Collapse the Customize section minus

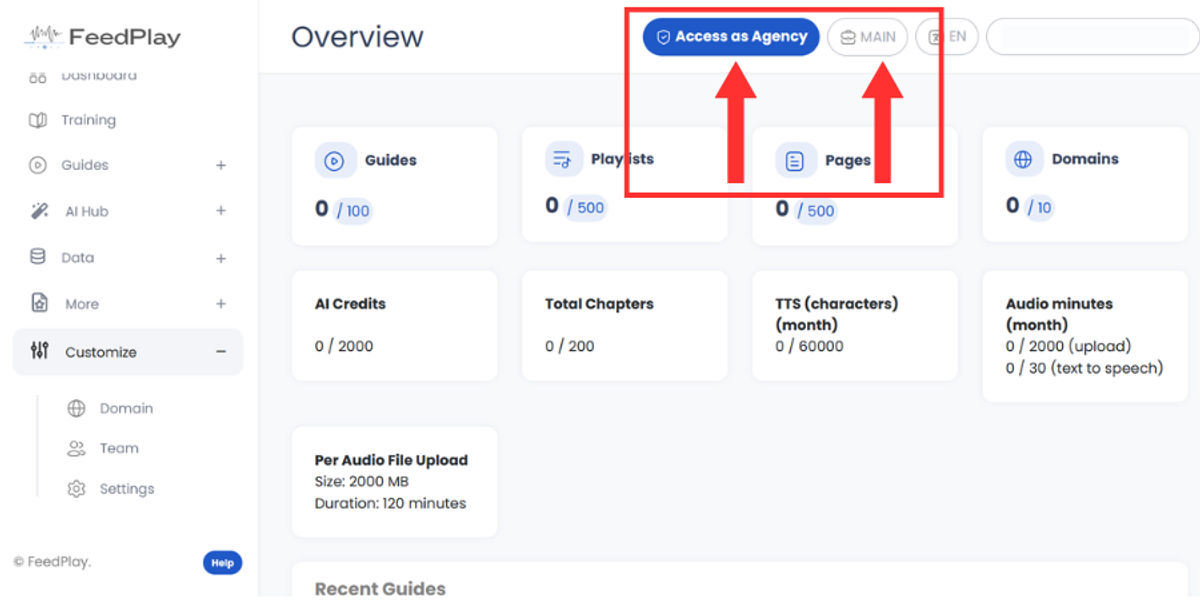coord(221,352)
